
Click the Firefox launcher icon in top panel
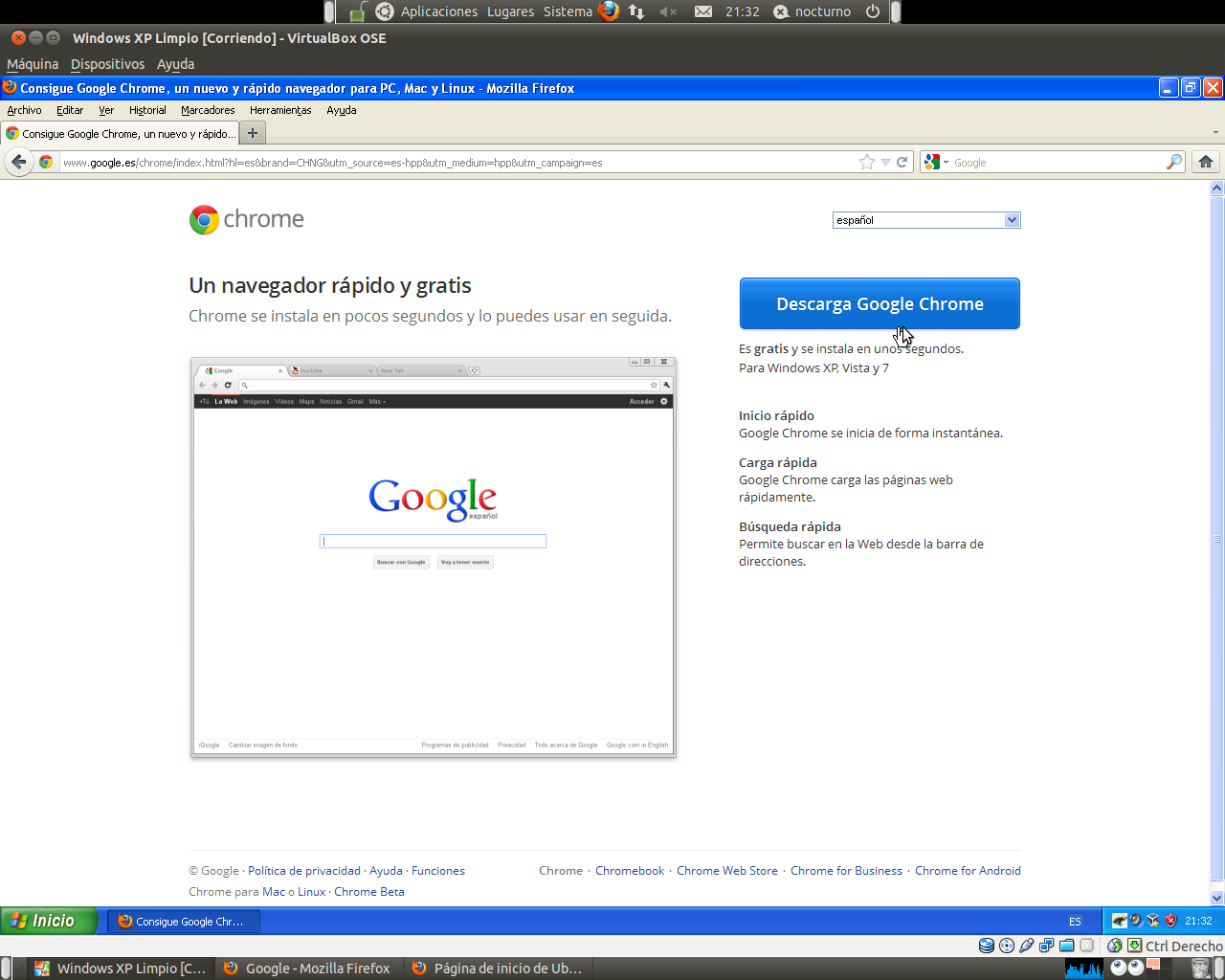point(609,11)
